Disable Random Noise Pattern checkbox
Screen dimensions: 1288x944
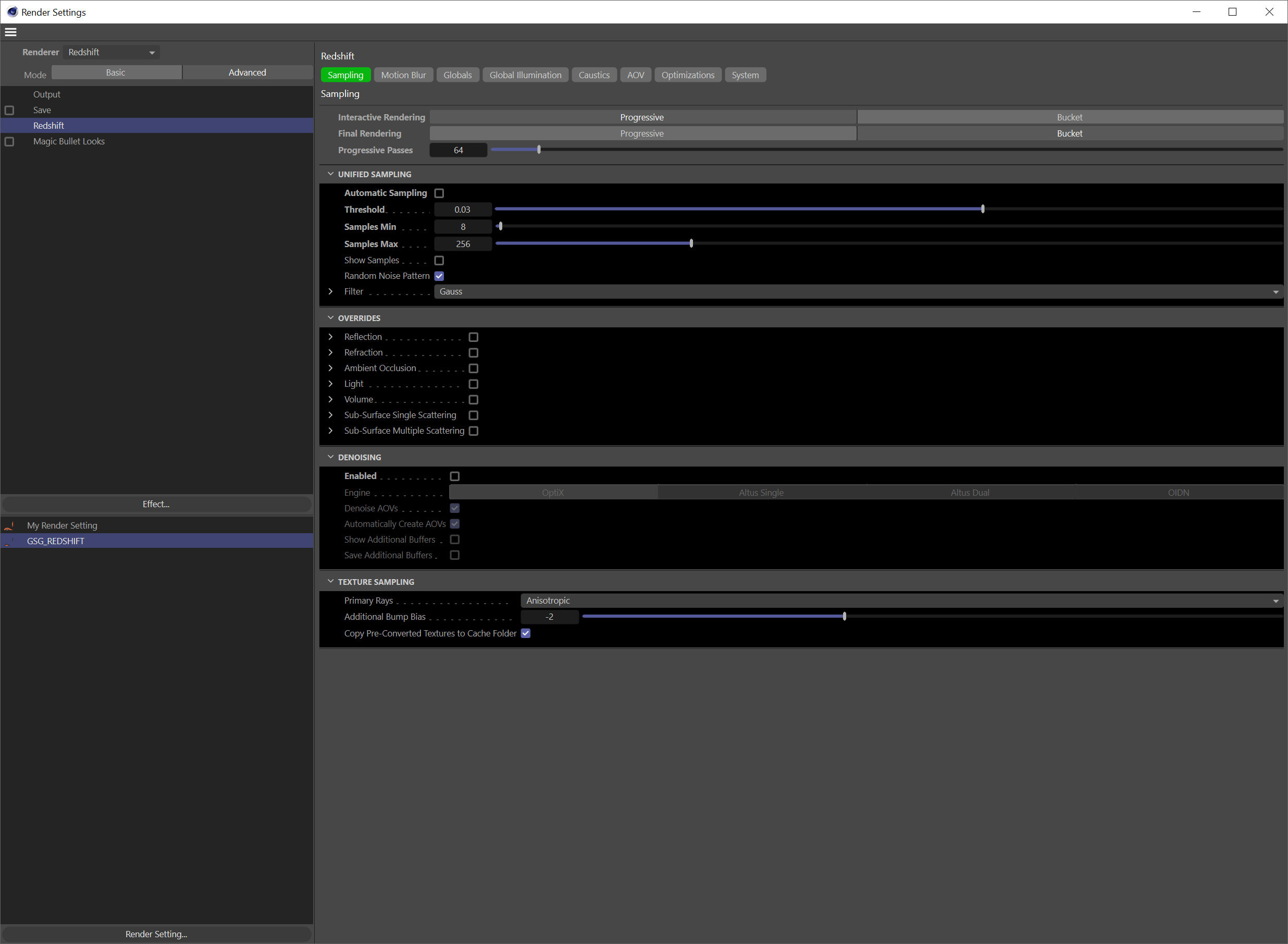439,276
